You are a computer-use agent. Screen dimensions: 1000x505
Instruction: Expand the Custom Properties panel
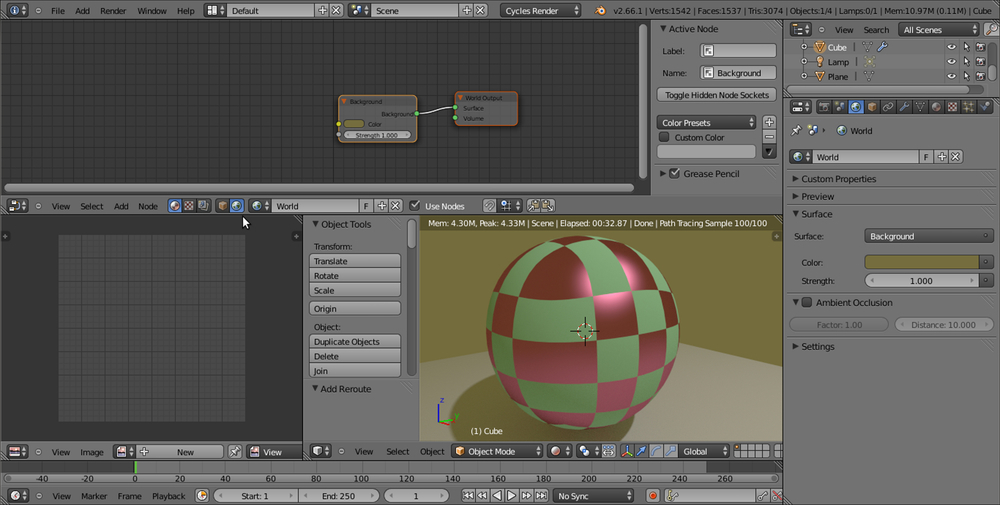(x=838, y=179)
